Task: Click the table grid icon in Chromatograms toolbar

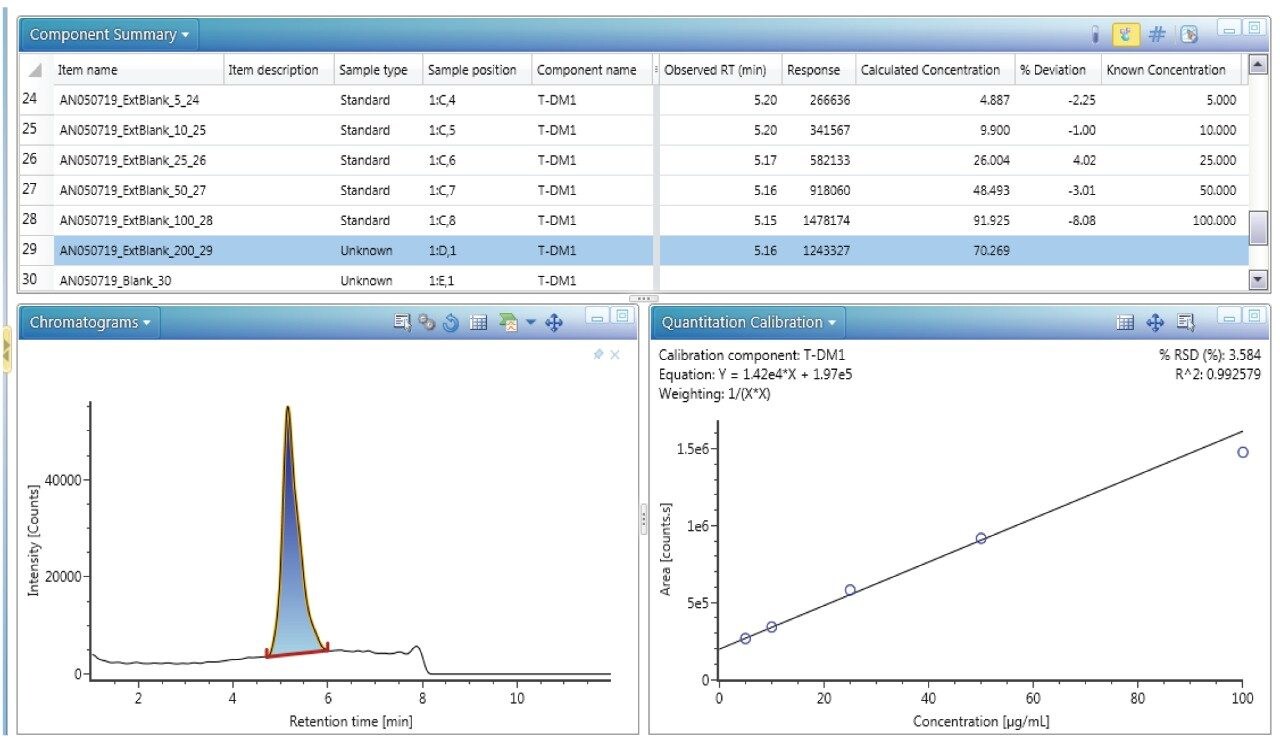Action: point(478,323)
